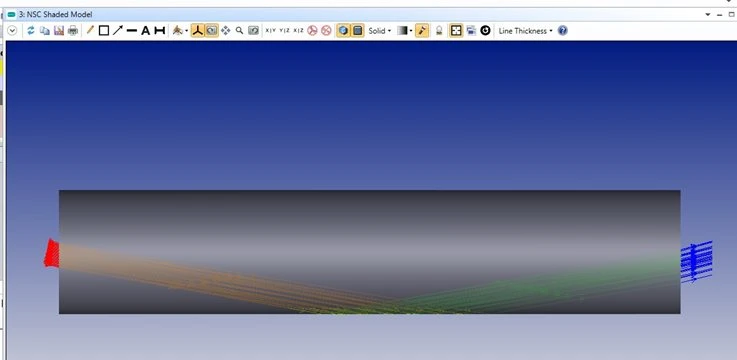
Task: Click the clone window icon
Action: 471,31
